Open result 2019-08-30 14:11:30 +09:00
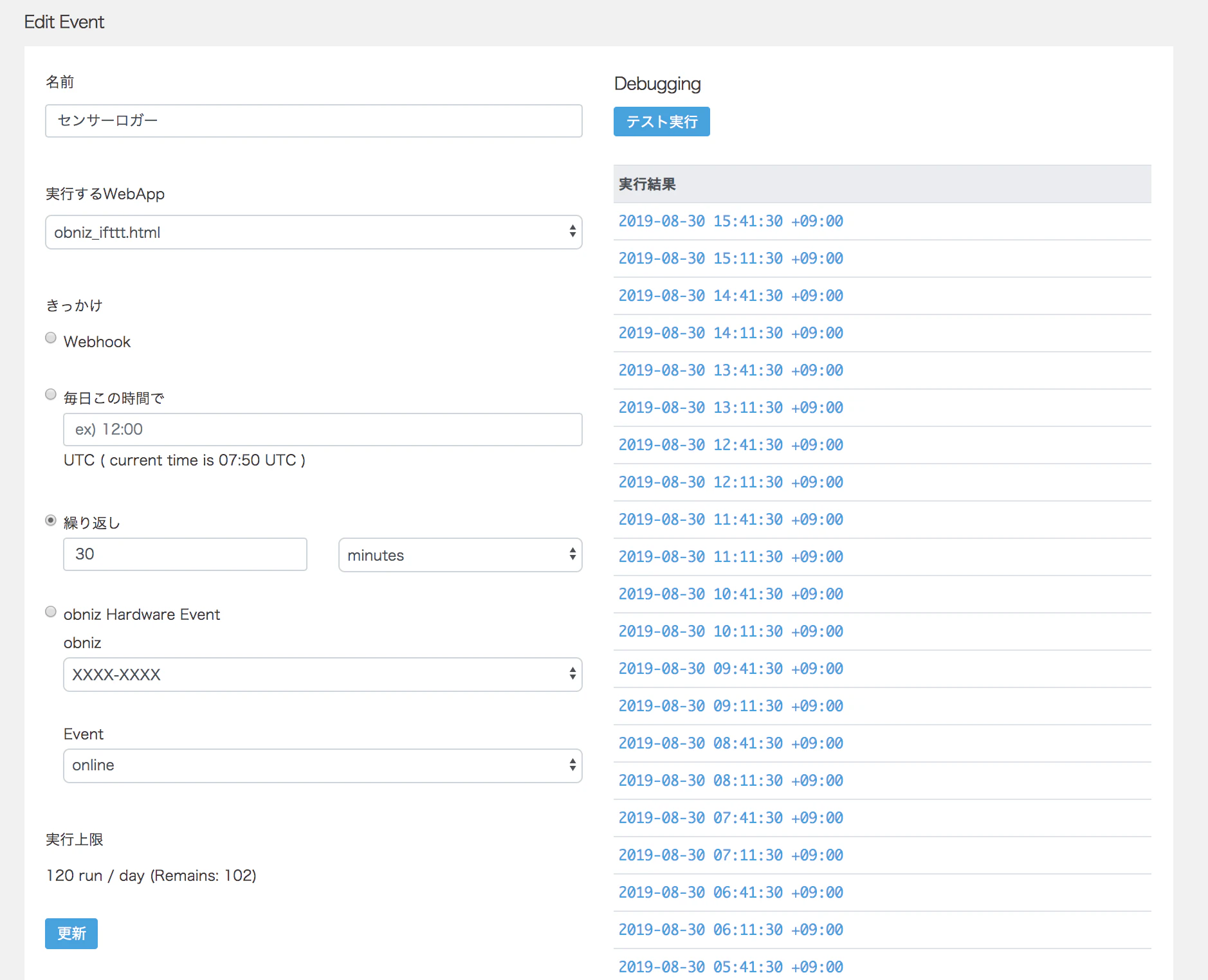The width and height of the screenshot is (1208, 980). [731, 333]
